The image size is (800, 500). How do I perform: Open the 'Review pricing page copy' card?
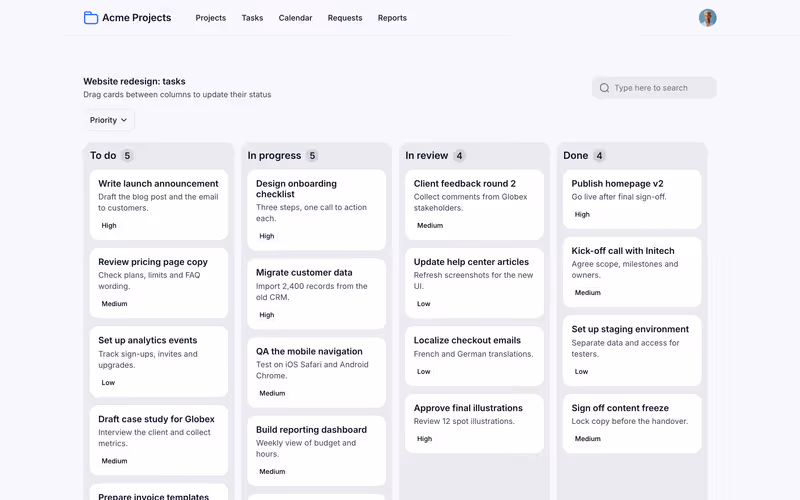[x=159, y=283]
